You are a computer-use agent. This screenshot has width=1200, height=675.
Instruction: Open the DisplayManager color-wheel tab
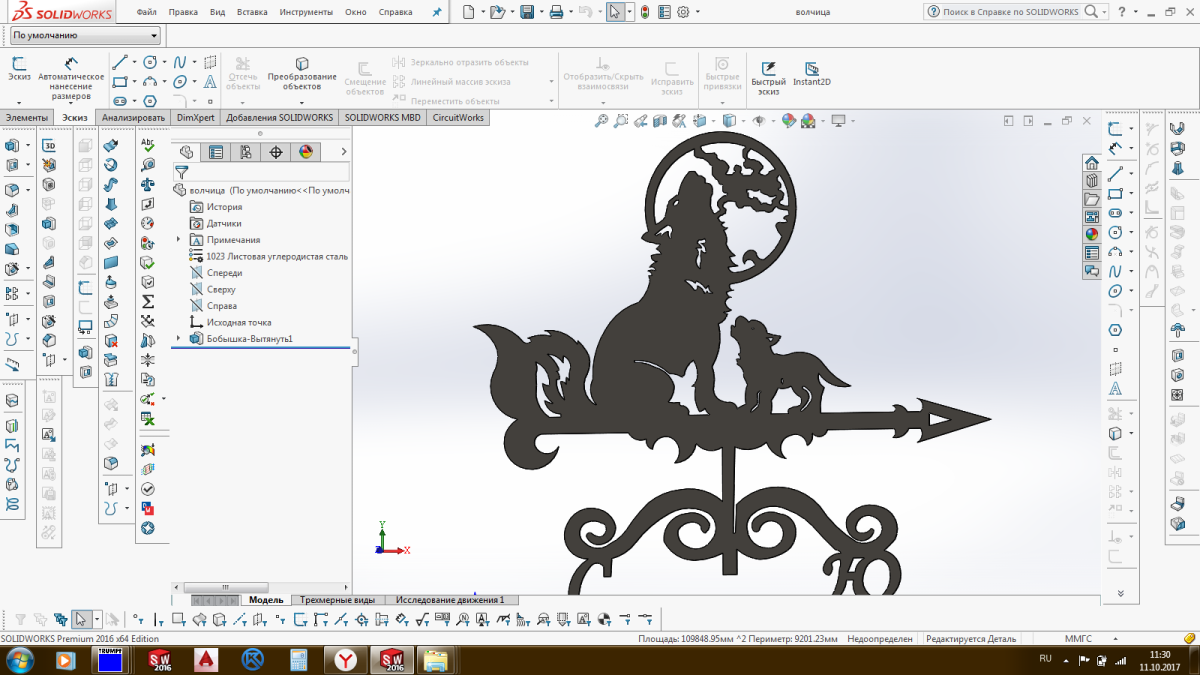click(306, 152)
